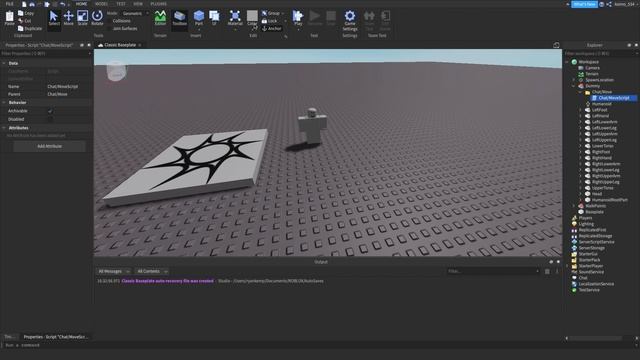640x360 pixels.
Task: Expand the LeftFoot node
Action: pos(581,110)
